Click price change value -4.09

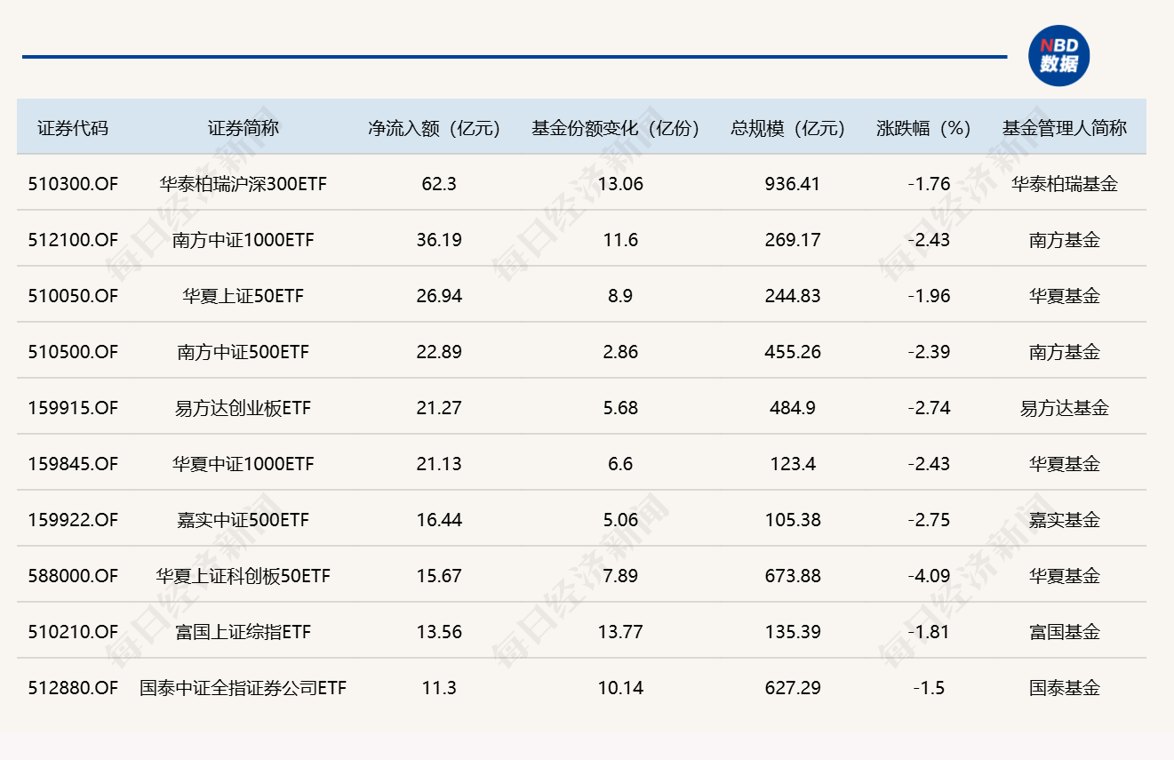pos(928,576)
